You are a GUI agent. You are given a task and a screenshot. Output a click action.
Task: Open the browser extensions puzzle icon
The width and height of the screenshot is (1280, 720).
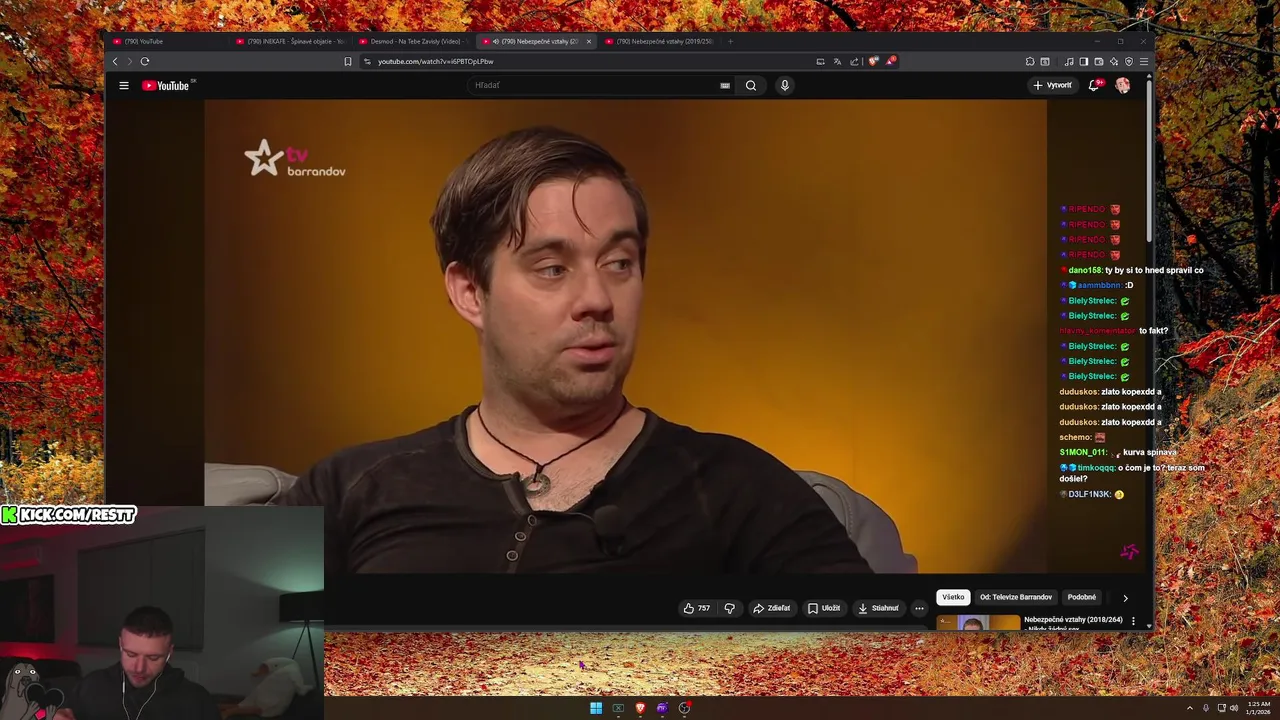pos(1030,61)
